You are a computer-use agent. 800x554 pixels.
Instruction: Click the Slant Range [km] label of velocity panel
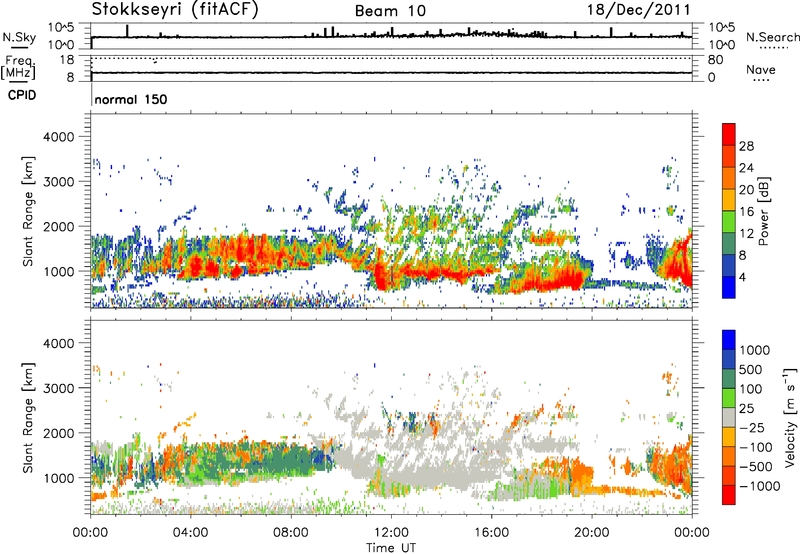28,417
